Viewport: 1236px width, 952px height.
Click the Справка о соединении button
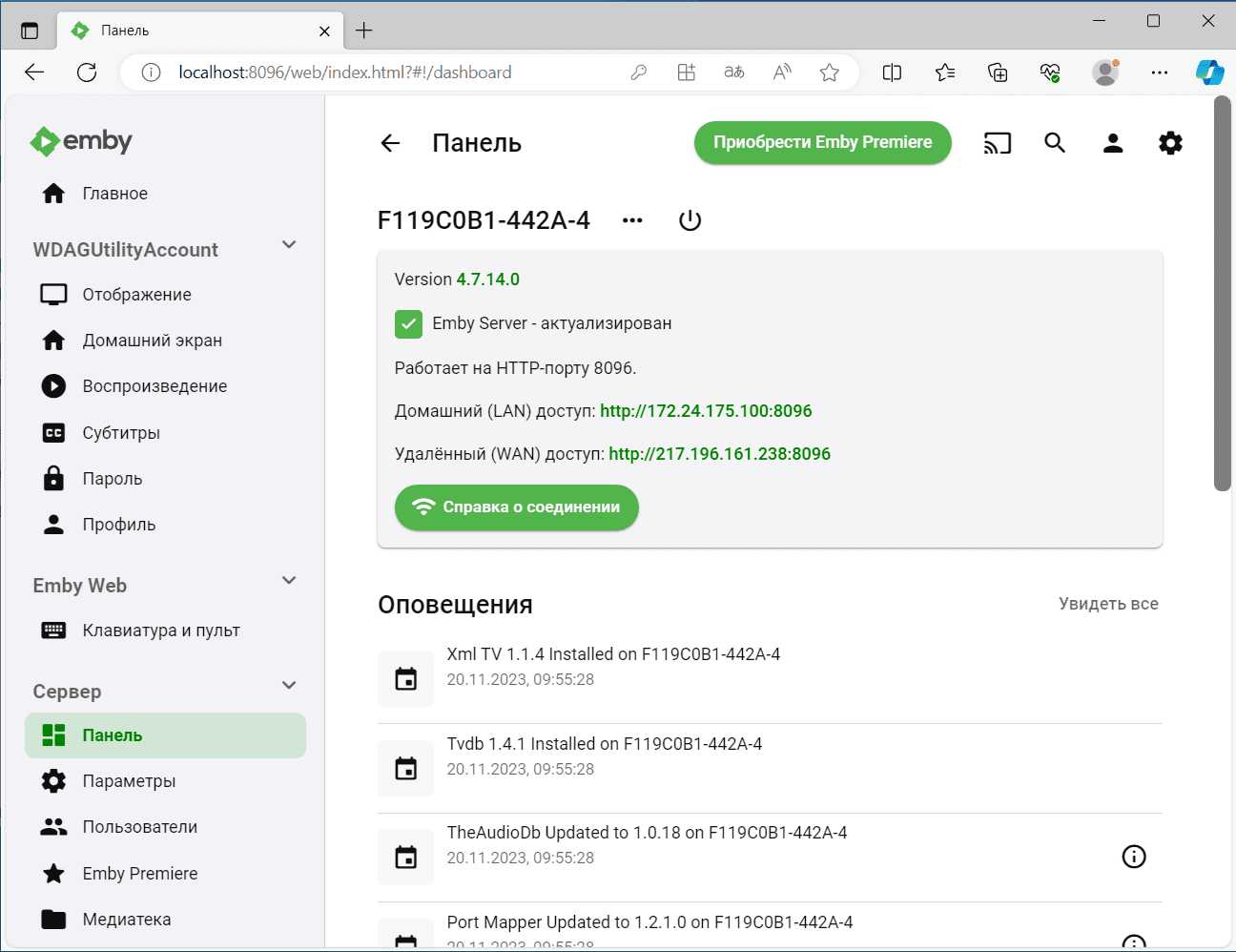click(516, 507)
